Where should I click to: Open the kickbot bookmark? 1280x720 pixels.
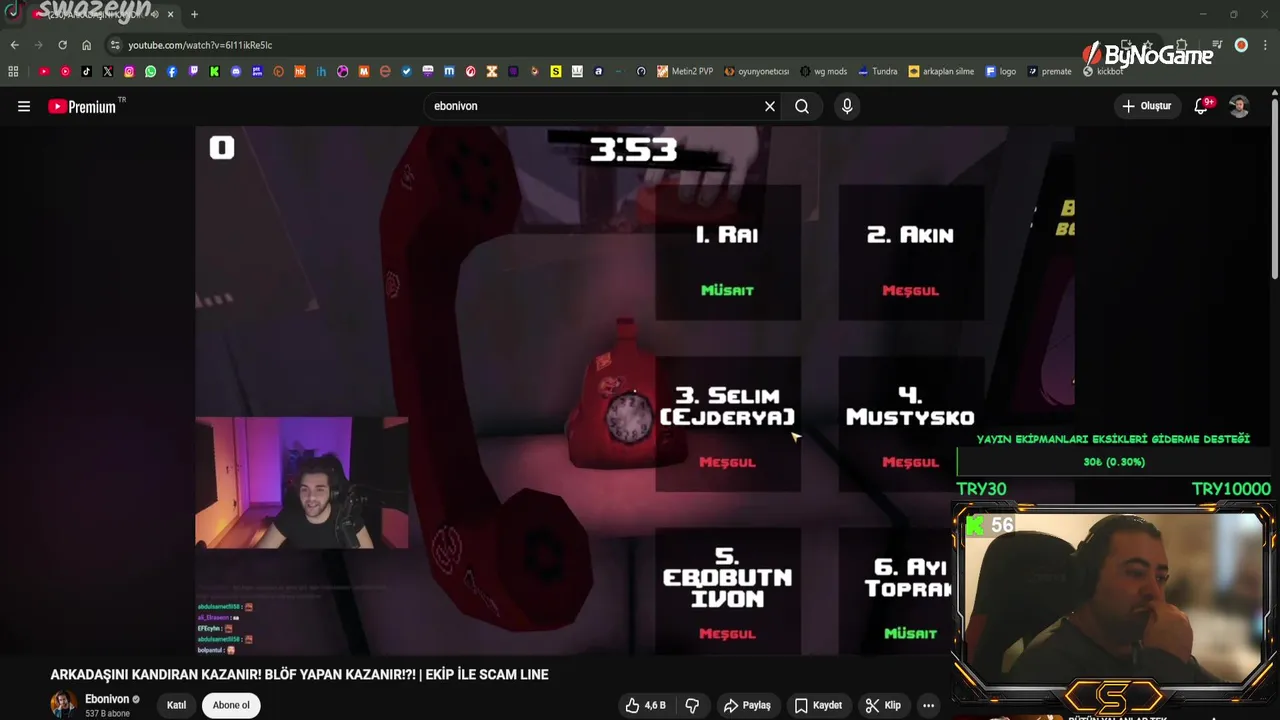[1103, 72]
